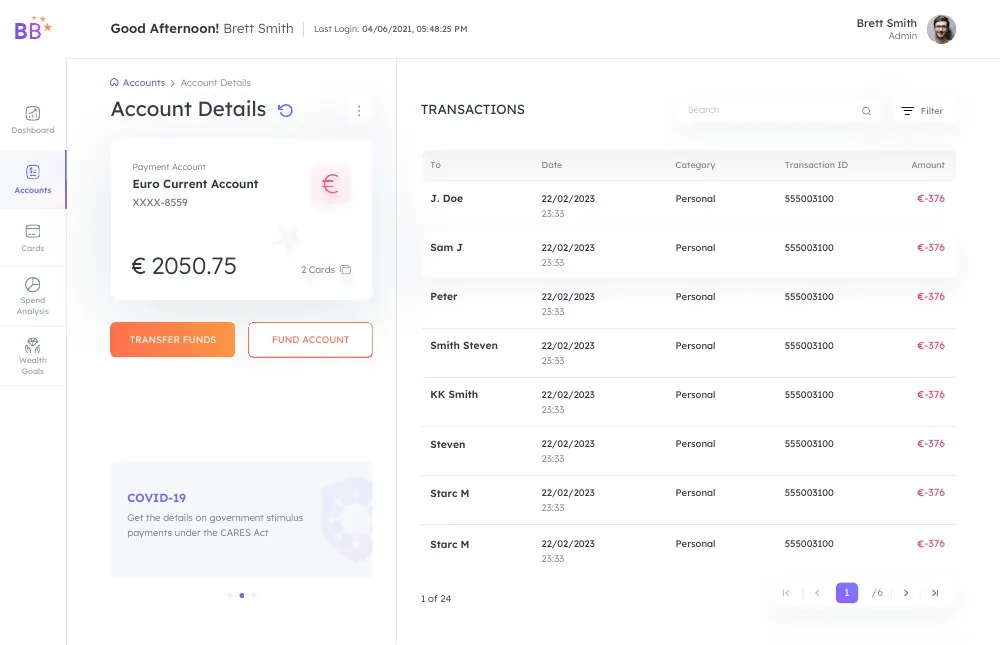This screenshot has height=645, width=1000.
Task: Open the KK Smith transaction row
Action: point(689,401)
